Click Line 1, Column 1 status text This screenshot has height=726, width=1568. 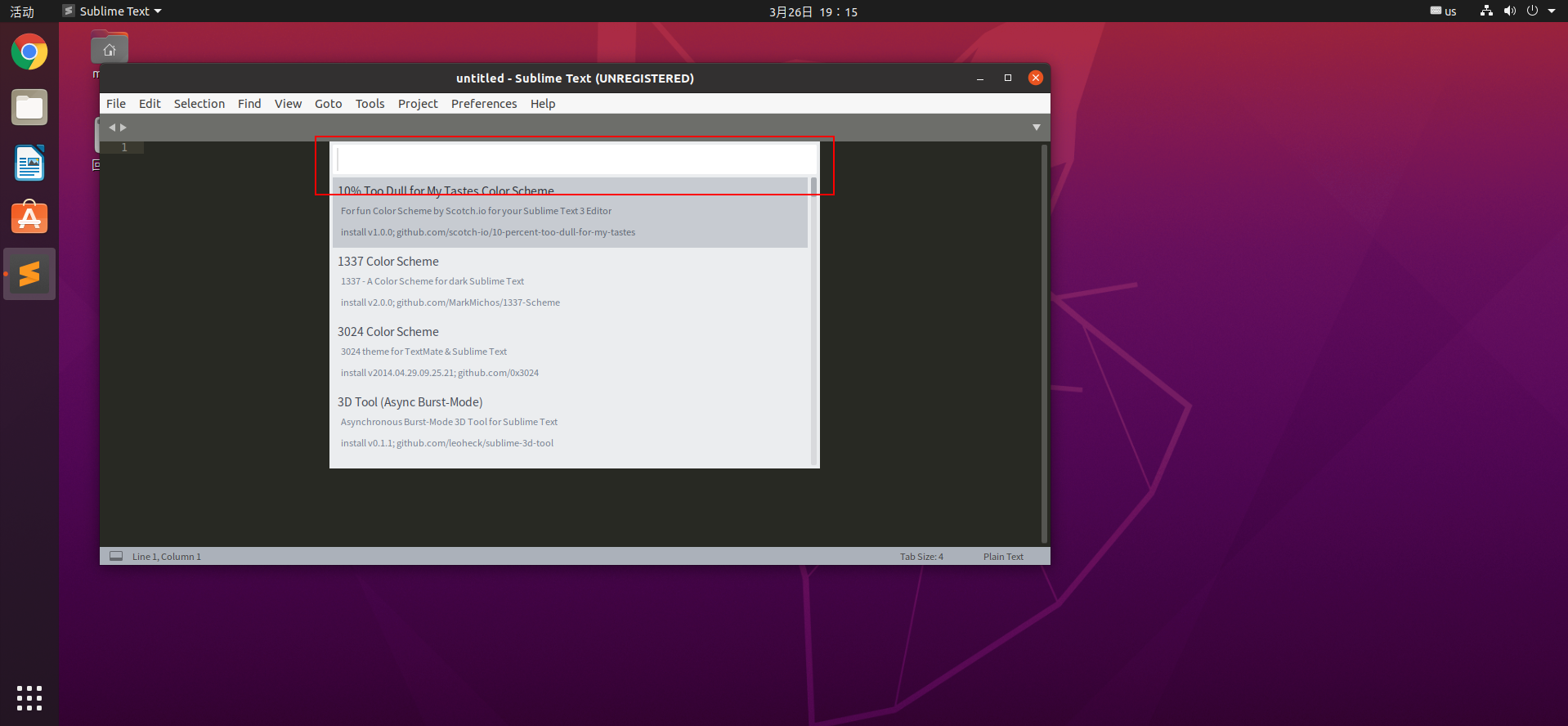click(x=167, y=557)
